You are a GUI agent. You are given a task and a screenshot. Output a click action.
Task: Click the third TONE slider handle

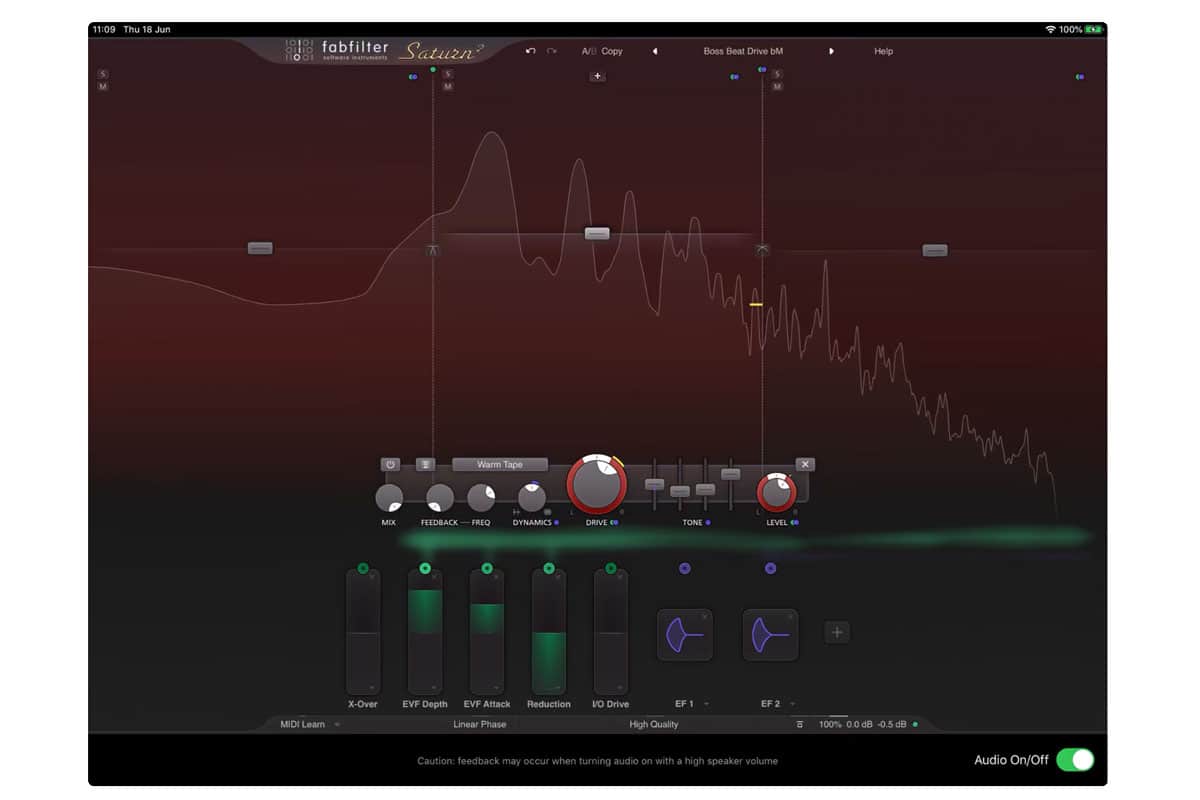tap(705, 489)
